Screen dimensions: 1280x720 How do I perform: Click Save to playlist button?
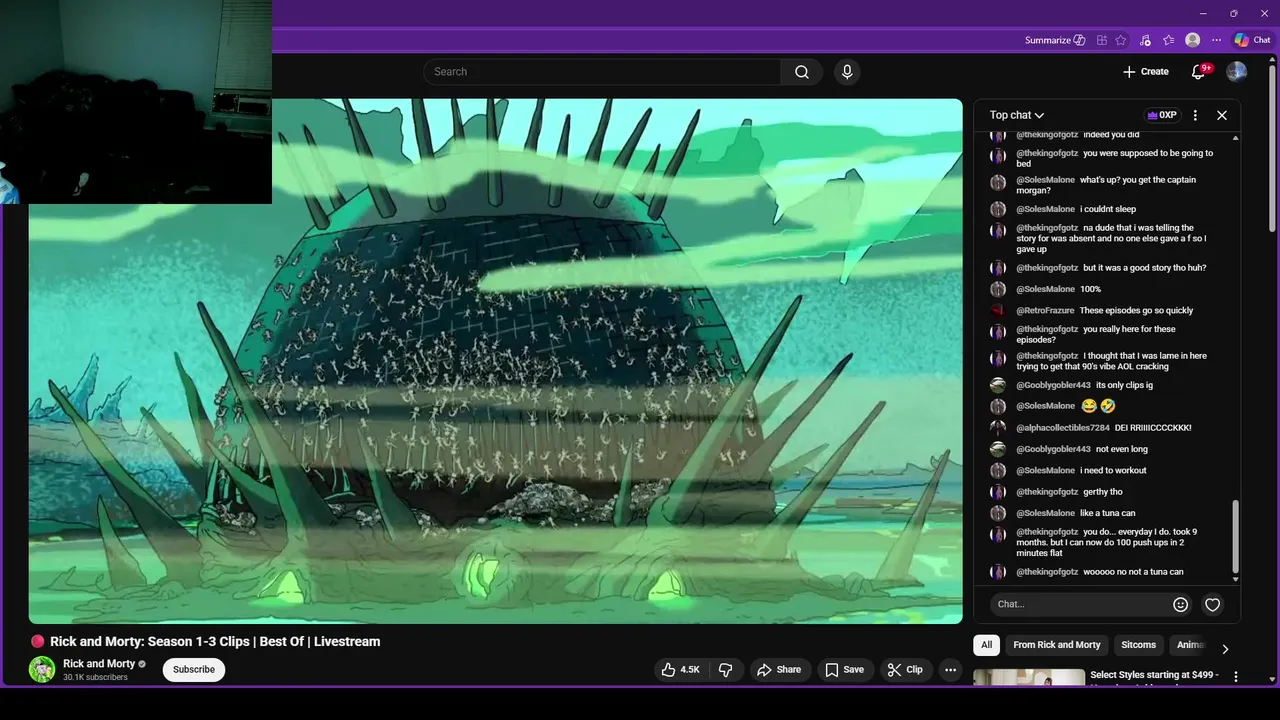click(x=844, y=670)
